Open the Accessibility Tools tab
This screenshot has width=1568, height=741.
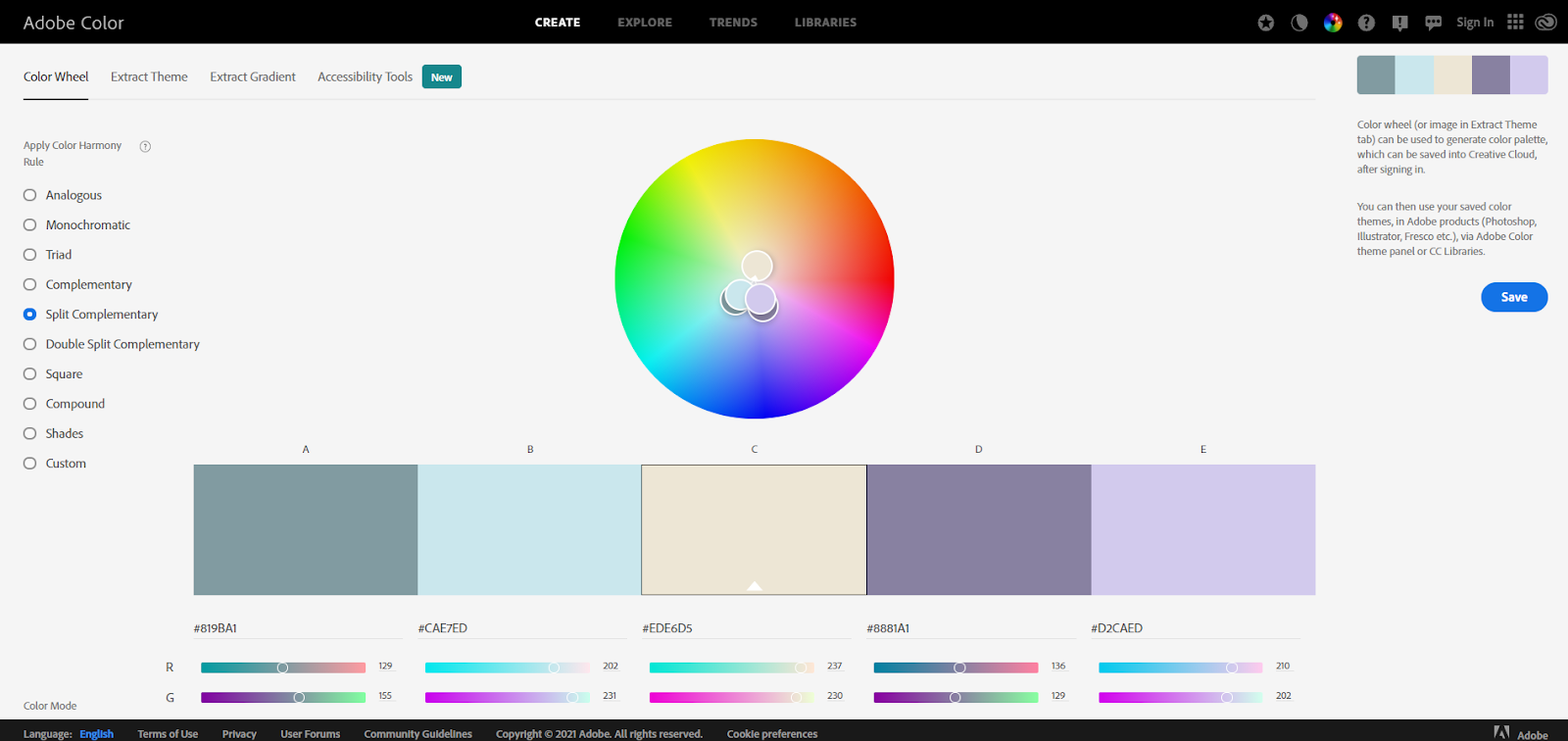point(365,76)
